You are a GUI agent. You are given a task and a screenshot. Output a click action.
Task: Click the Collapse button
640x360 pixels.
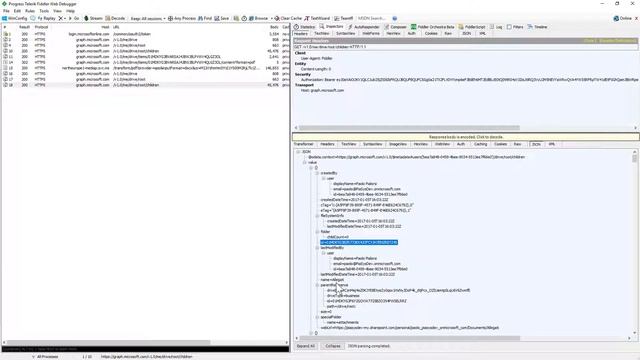pos(333,346)
